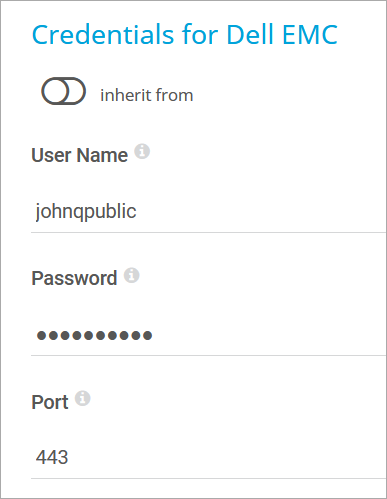Click the underline beneath the Password field

click(209, 355)
